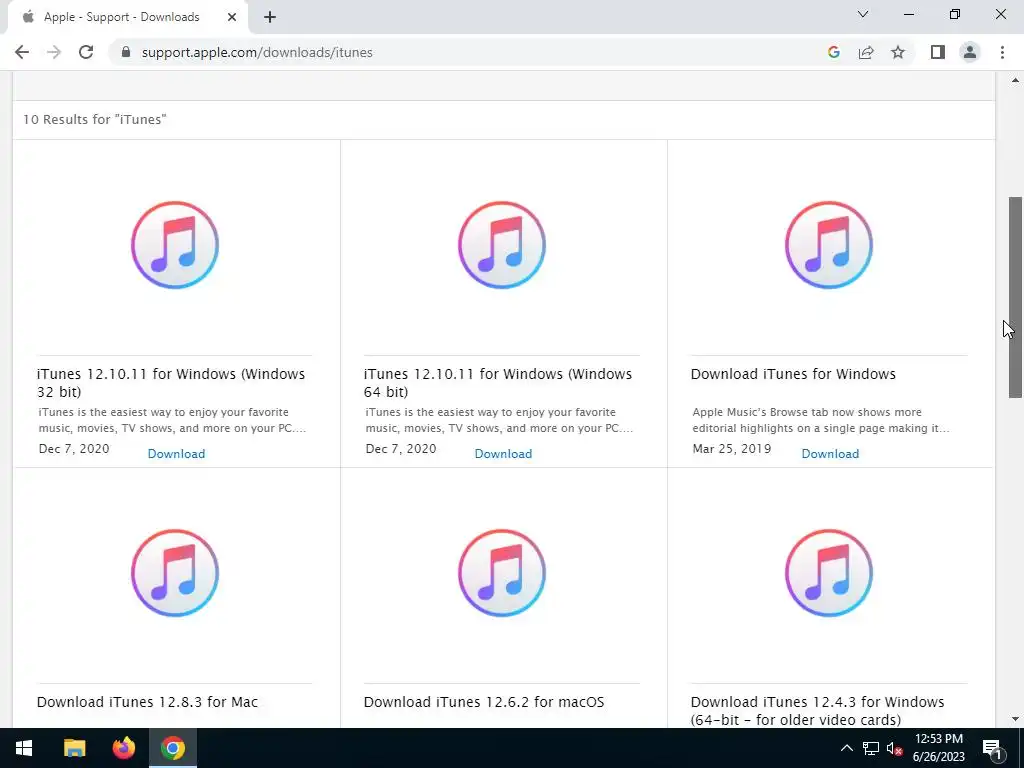The height and width of the screenshot is (768, 1024).
Task: Reload the Apple downloads page
Action: click(86, 52)
